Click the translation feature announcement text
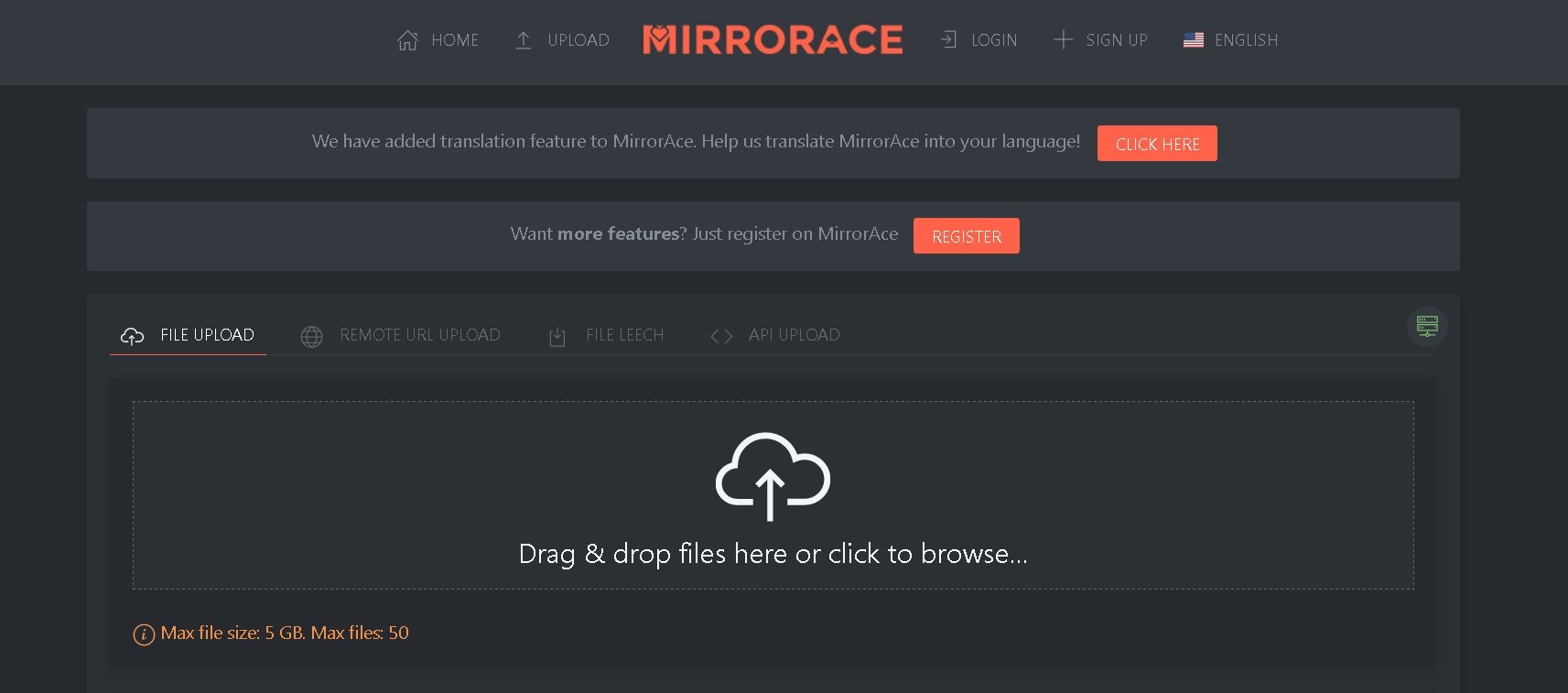 (696, 141)
